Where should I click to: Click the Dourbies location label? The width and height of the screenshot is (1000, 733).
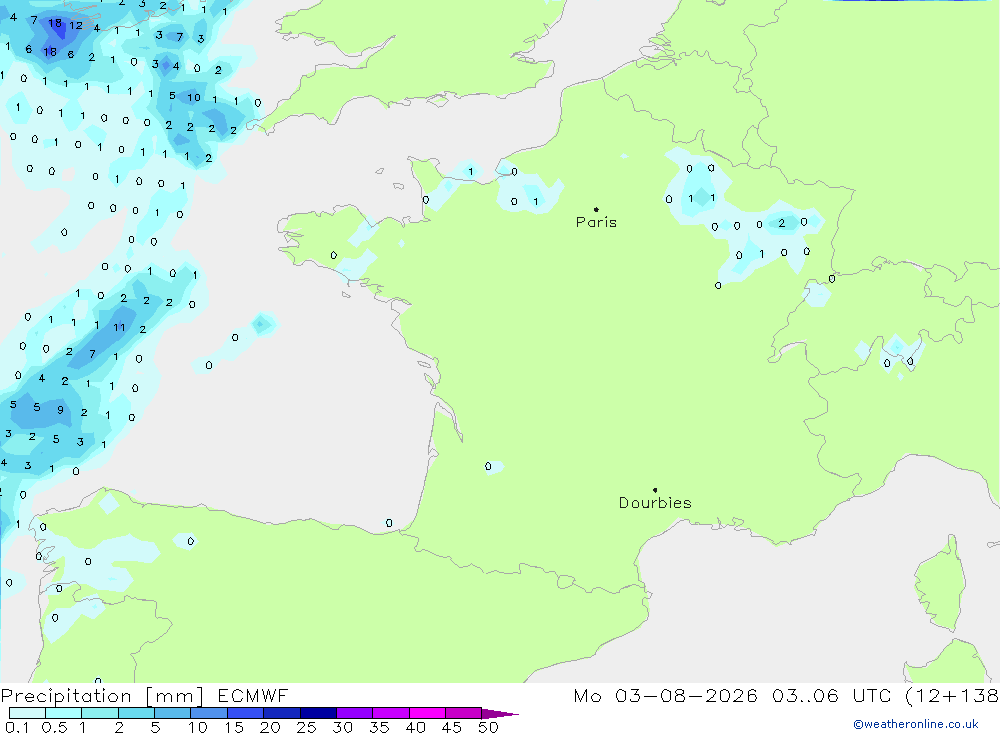(x=655, y=503)
